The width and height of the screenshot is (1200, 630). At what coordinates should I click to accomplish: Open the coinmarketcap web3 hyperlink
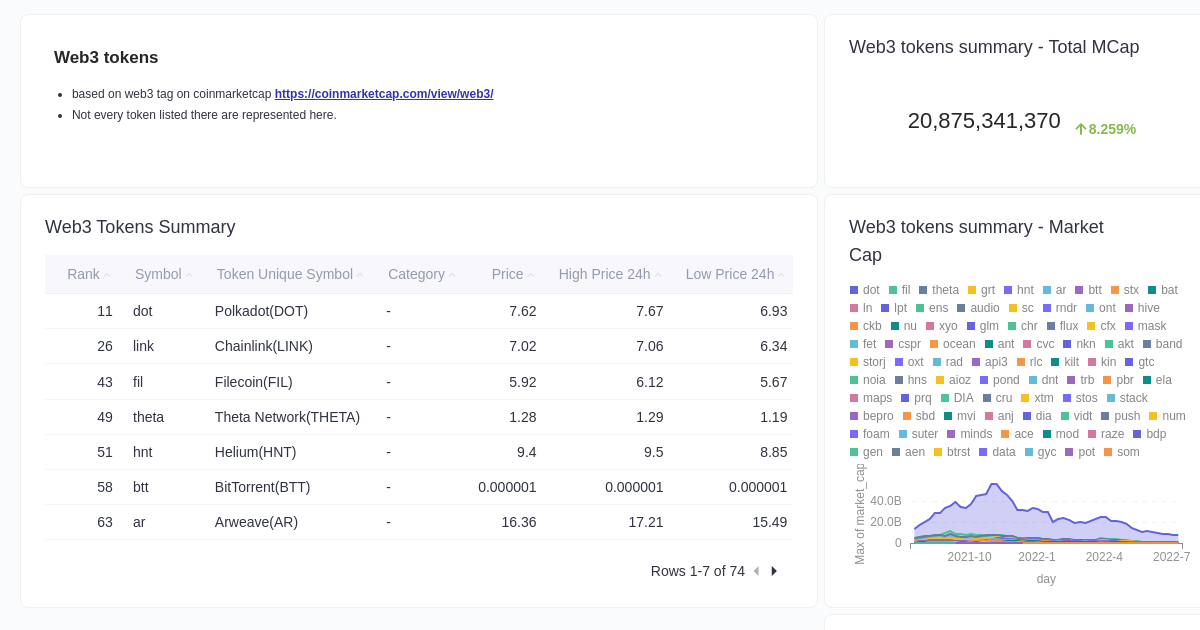click(384, 94)
